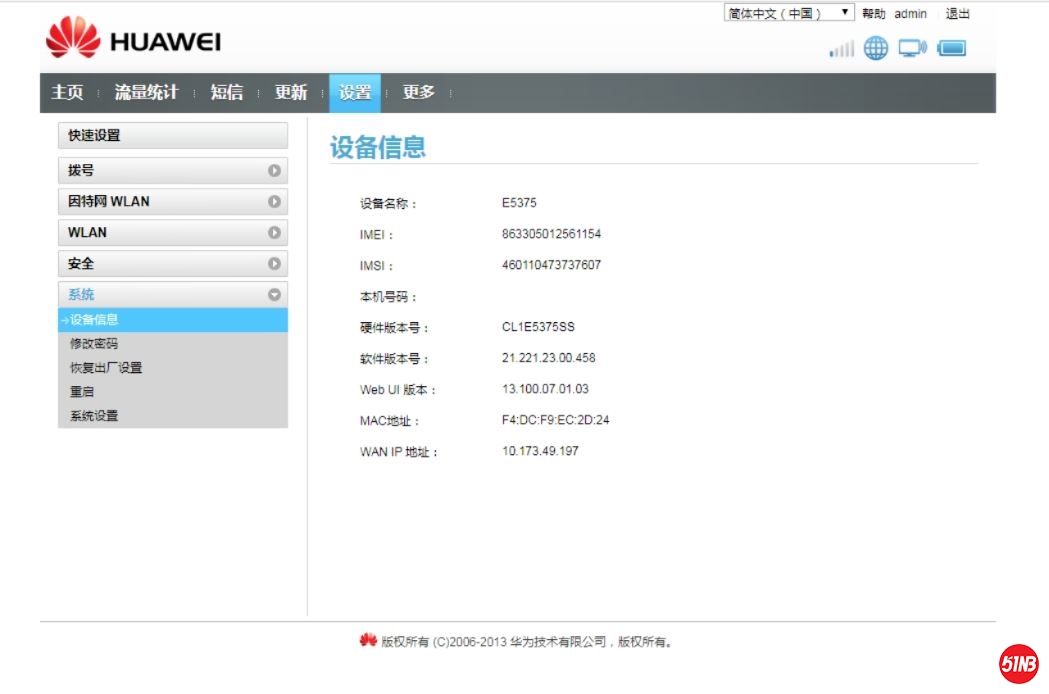Click the Wi-Fi device status icon

pyautogui.click(x=913, y=47)
